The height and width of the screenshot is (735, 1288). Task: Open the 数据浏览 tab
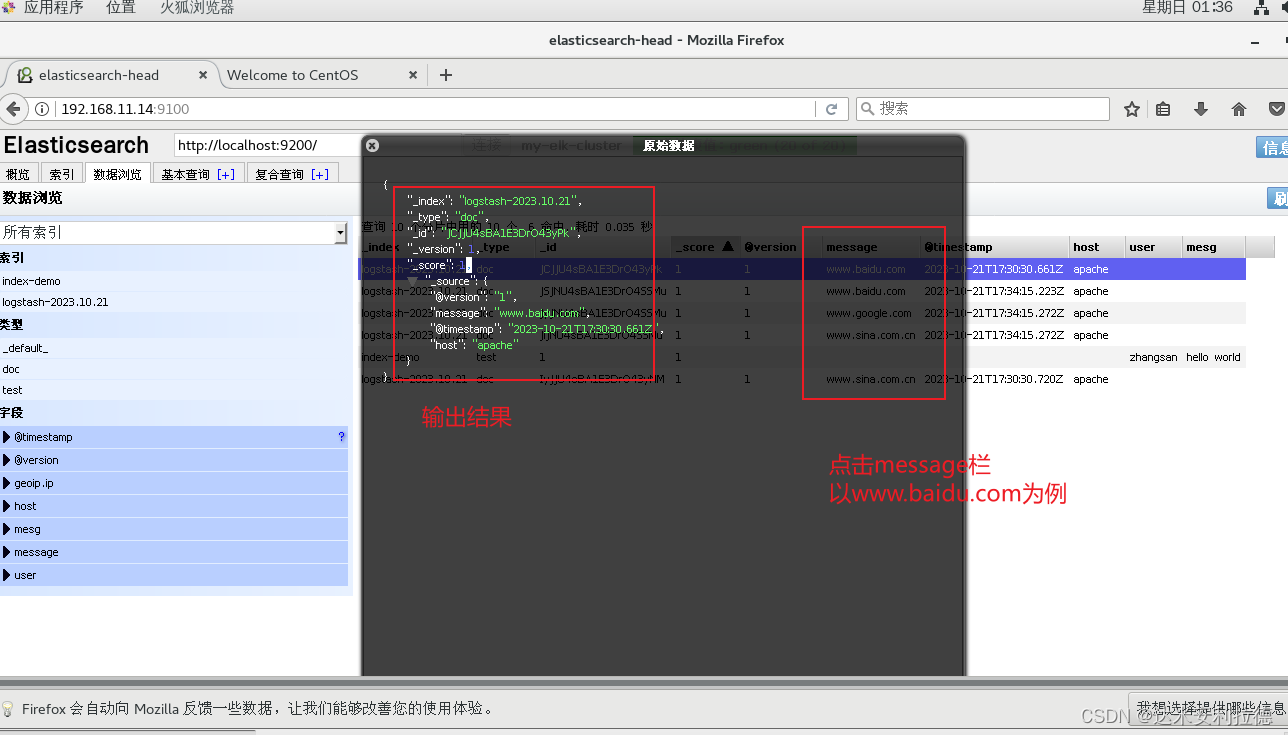point(118,174)
